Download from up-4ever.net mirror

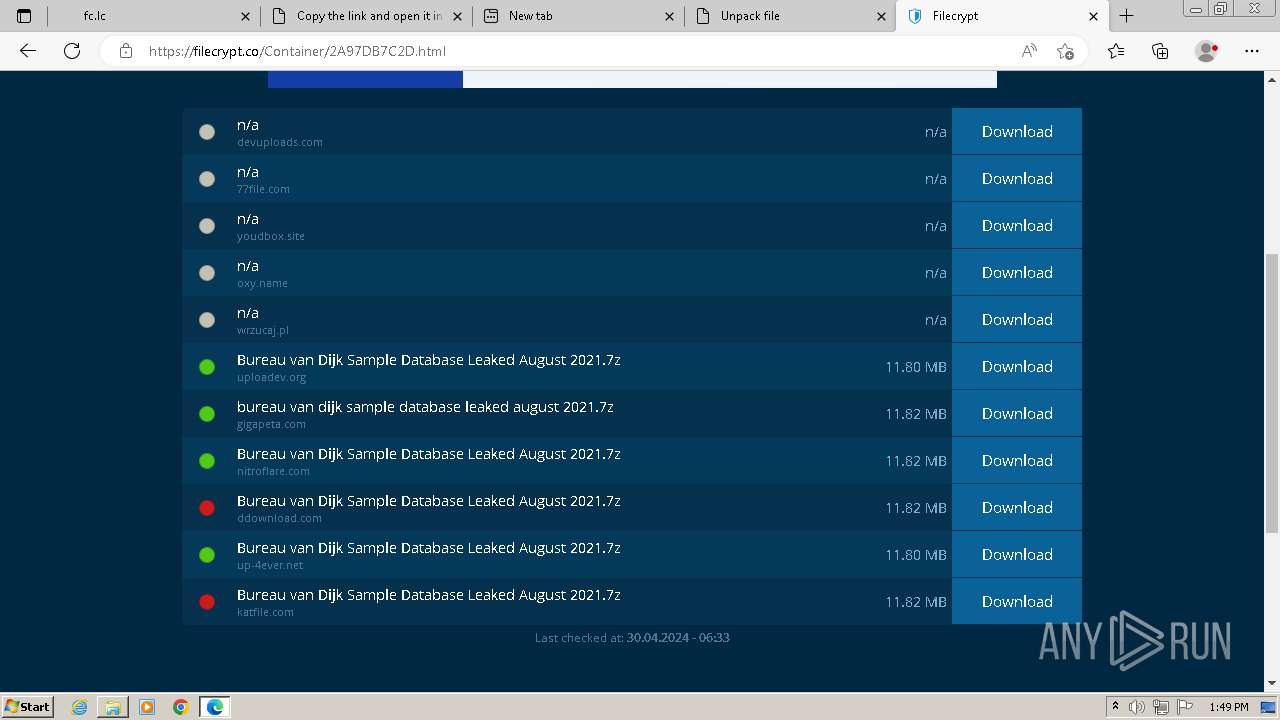[1017, 554]
